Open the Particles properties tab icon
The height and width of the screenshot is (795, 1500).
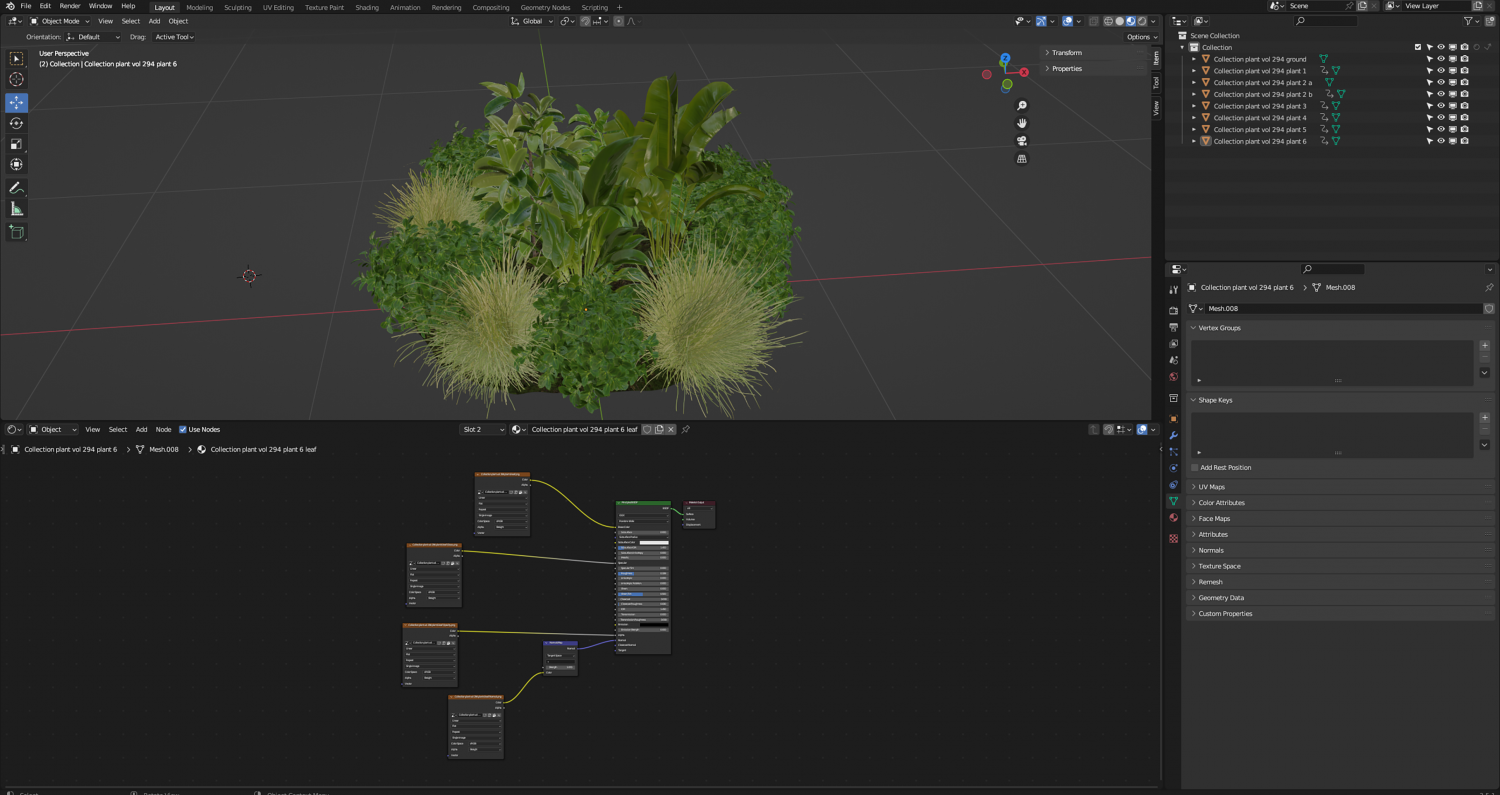[x=1174, y=452]
